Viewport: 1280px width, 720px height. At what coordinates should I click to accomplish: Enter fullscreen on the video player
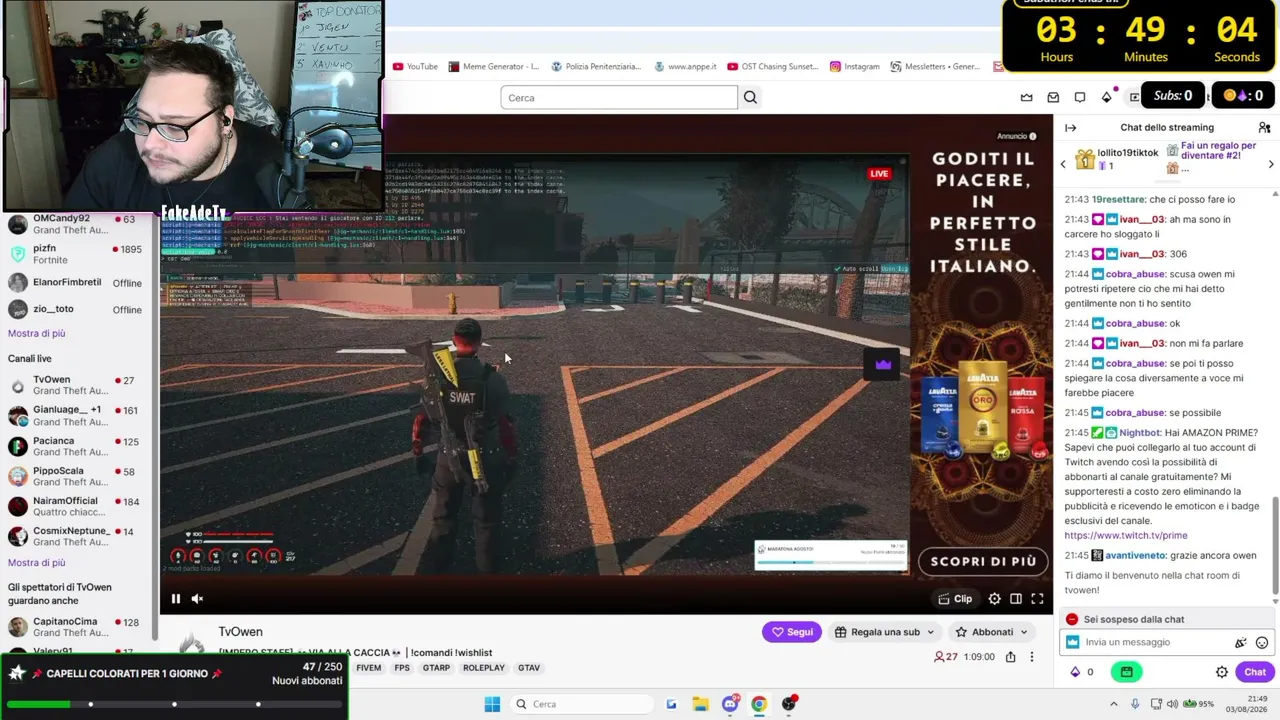(1037, 599)
